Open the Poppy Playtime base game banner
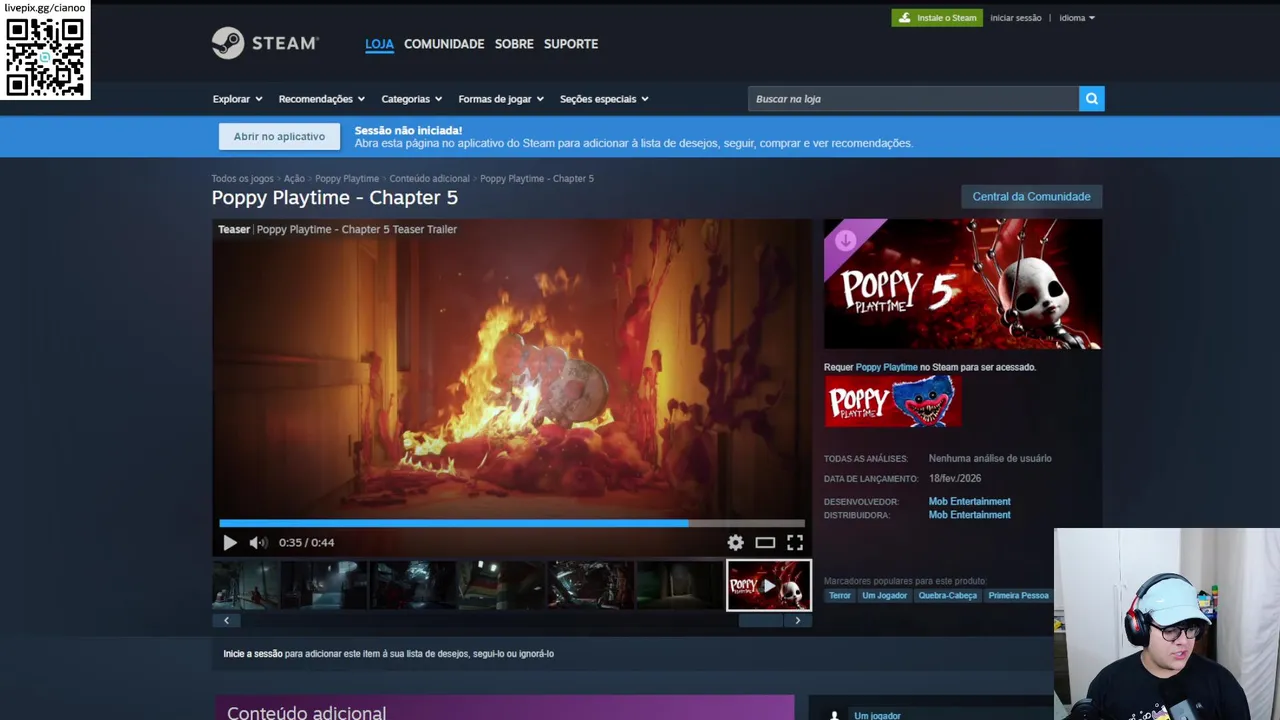The height and width of the screenshot is (720, 1280). [x=892, y=402]
